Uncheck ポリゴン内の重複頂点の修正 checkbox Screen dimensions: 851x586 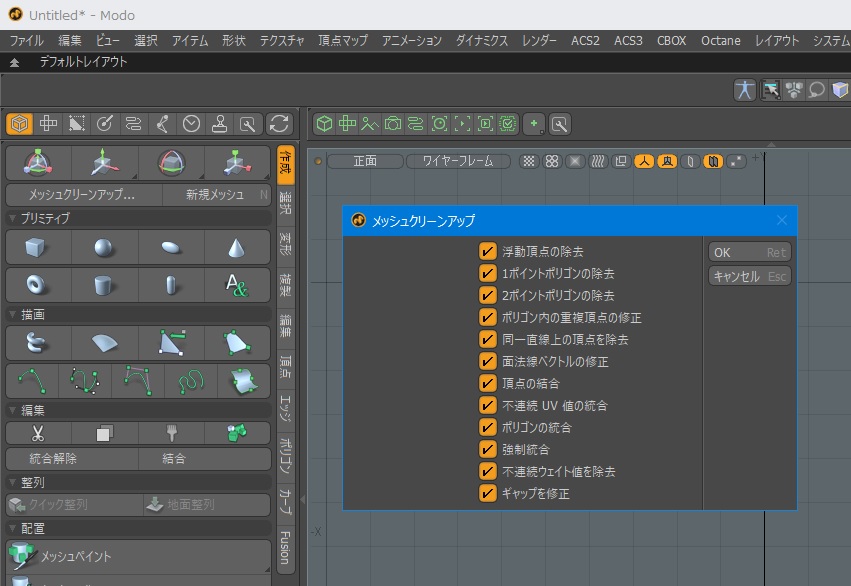pos(487,317)
